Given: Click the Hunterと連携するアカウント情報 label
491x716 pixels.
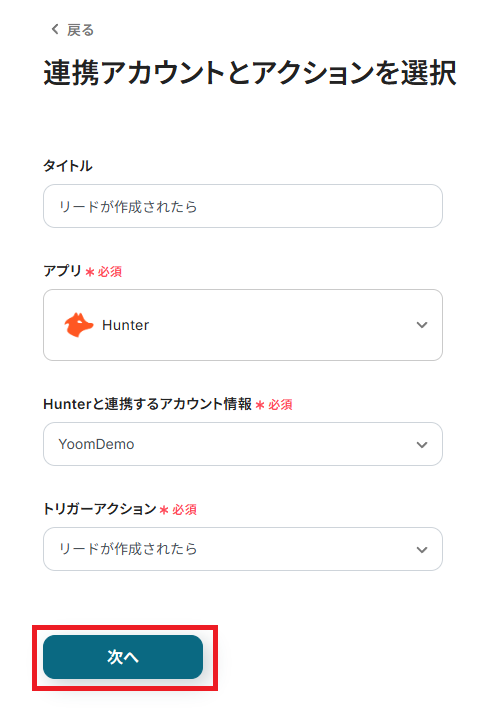Looking at the screenshot, I should [148, 404].
